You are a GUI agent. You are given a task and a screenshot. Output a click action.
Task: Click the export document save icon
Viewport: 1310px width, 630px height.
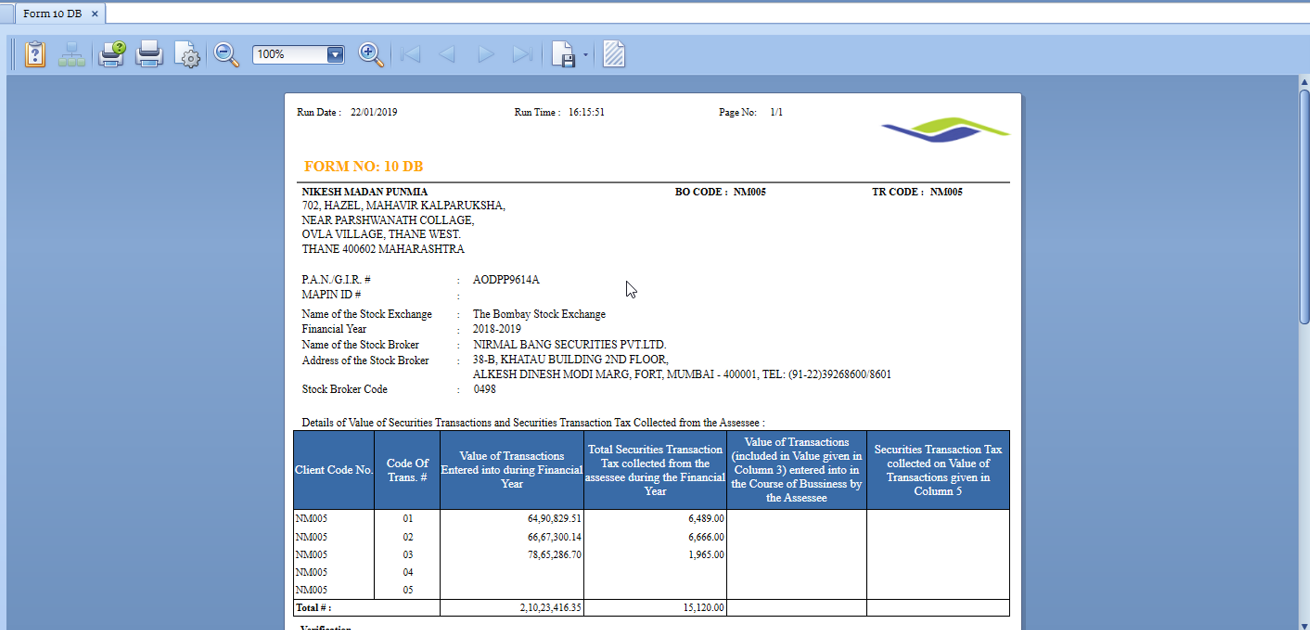click(563, 54)
